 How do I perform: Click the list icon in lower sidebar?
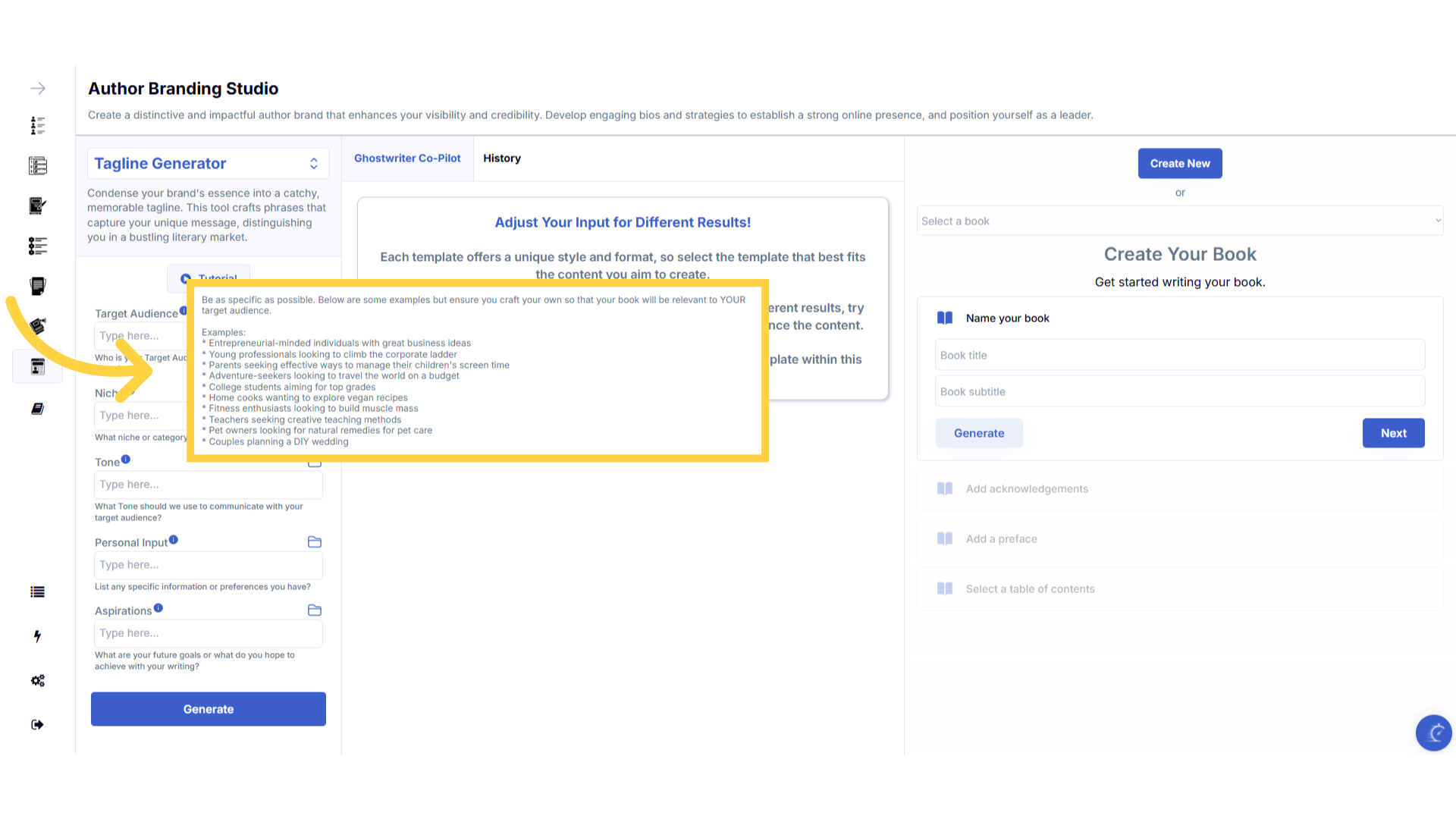tap(37, 592)
